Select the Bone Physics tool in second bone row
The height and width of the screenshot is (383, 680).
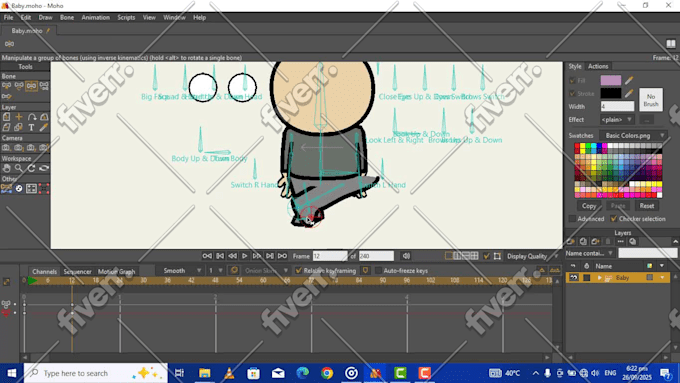7,97
